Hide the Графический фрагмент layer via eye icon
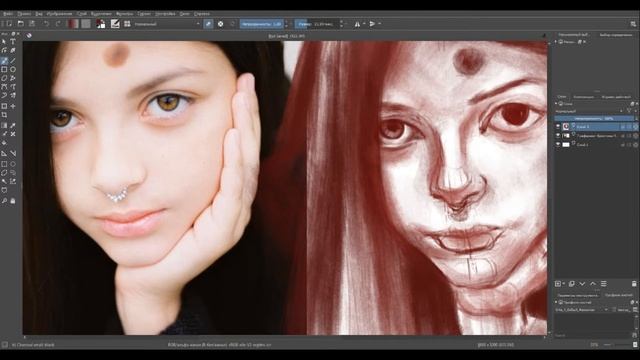This screenshot has width=640, height=360. (x=558, y=136)
